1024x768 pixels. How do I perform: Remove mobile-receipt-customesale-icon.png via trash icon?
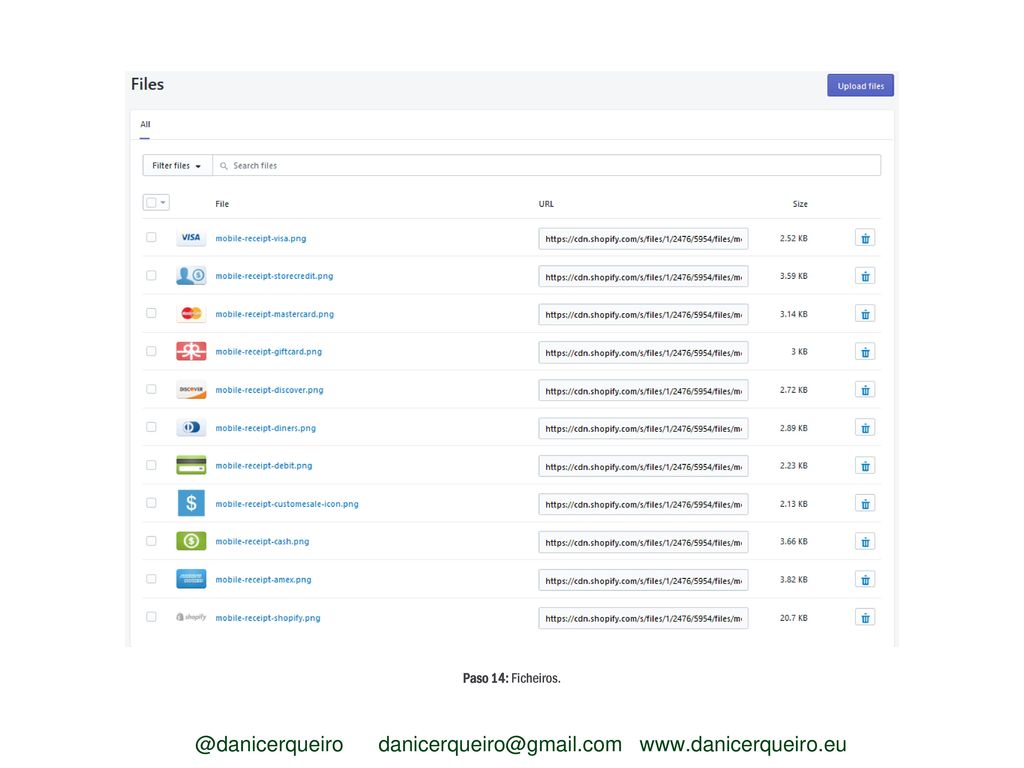pos(865,504)
